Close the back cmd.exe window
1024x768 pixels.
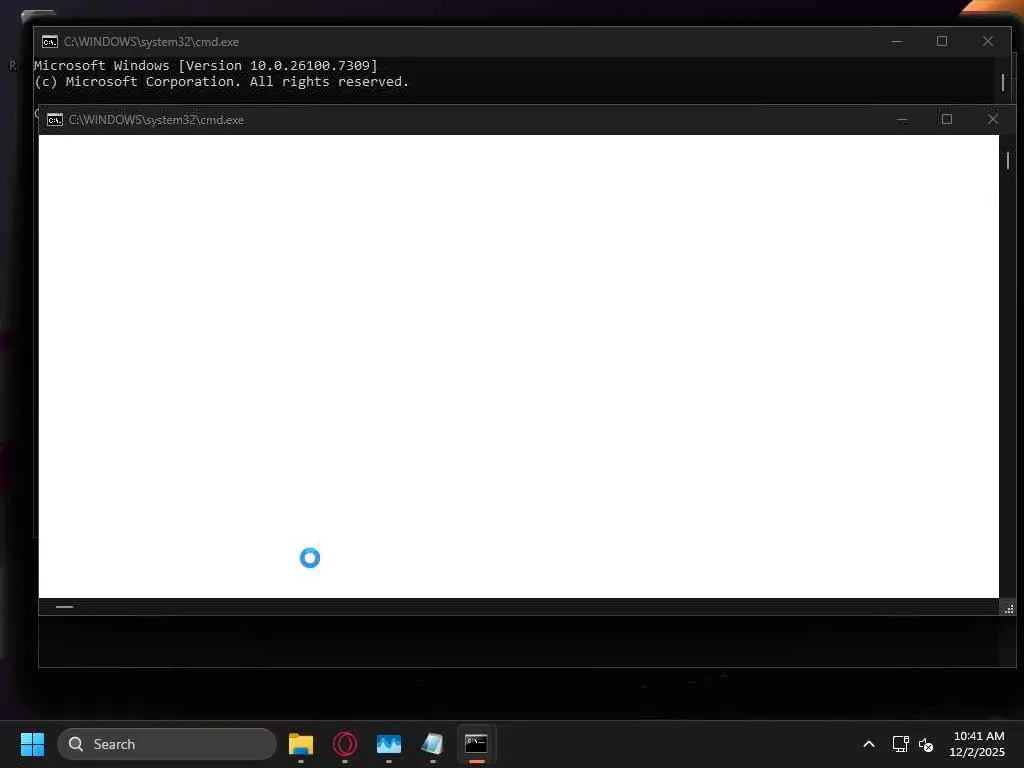(x=987, y=41)
